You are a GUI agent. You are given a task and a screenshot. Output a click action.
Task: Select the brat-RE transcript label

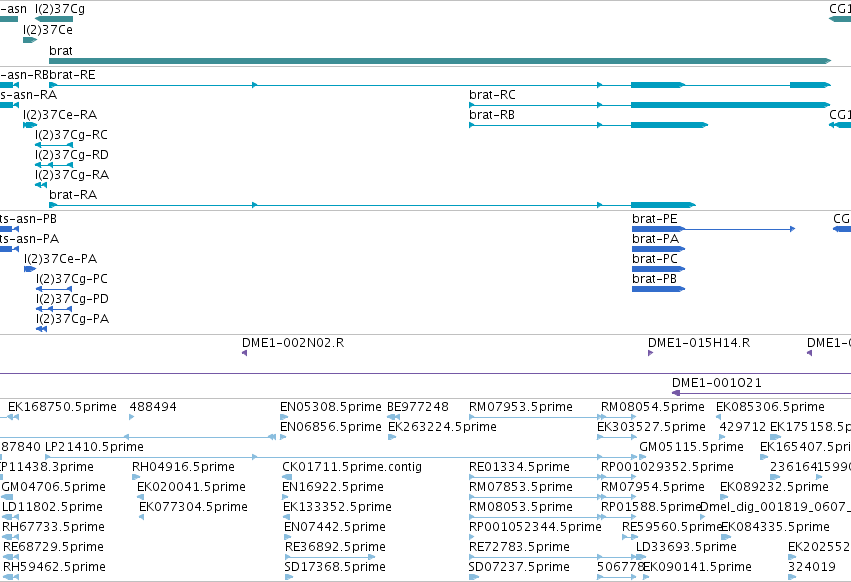coord(72,75)
